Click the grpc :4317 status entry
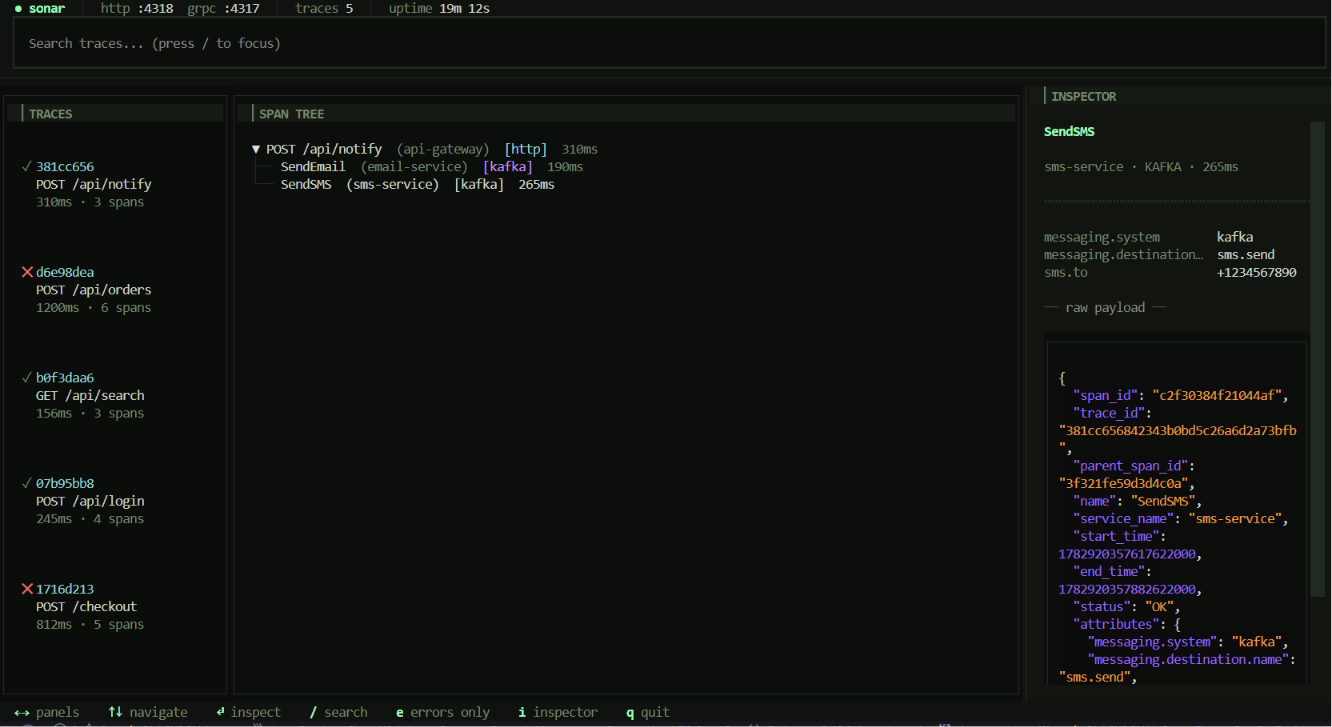Screen dimensions: 1332x727 [224, 8]
